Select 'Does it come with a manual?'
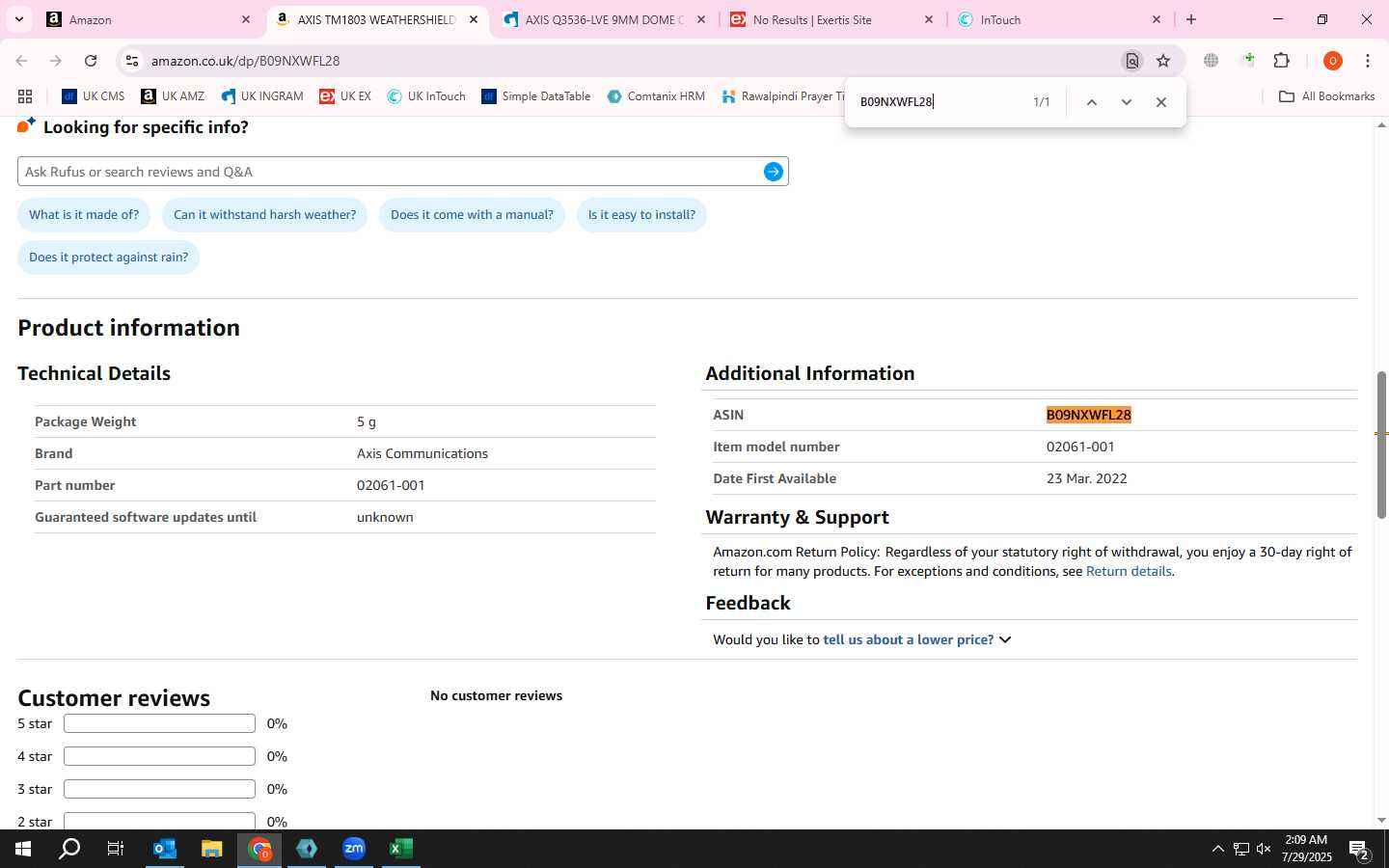The width and height of the screenshot is (1389, 868). click(x=472, y=215)
